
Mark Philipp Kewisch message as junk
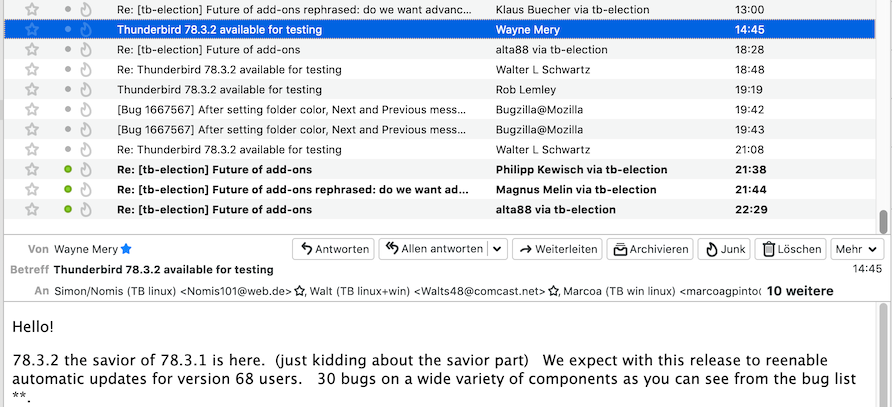click(86, 170)
